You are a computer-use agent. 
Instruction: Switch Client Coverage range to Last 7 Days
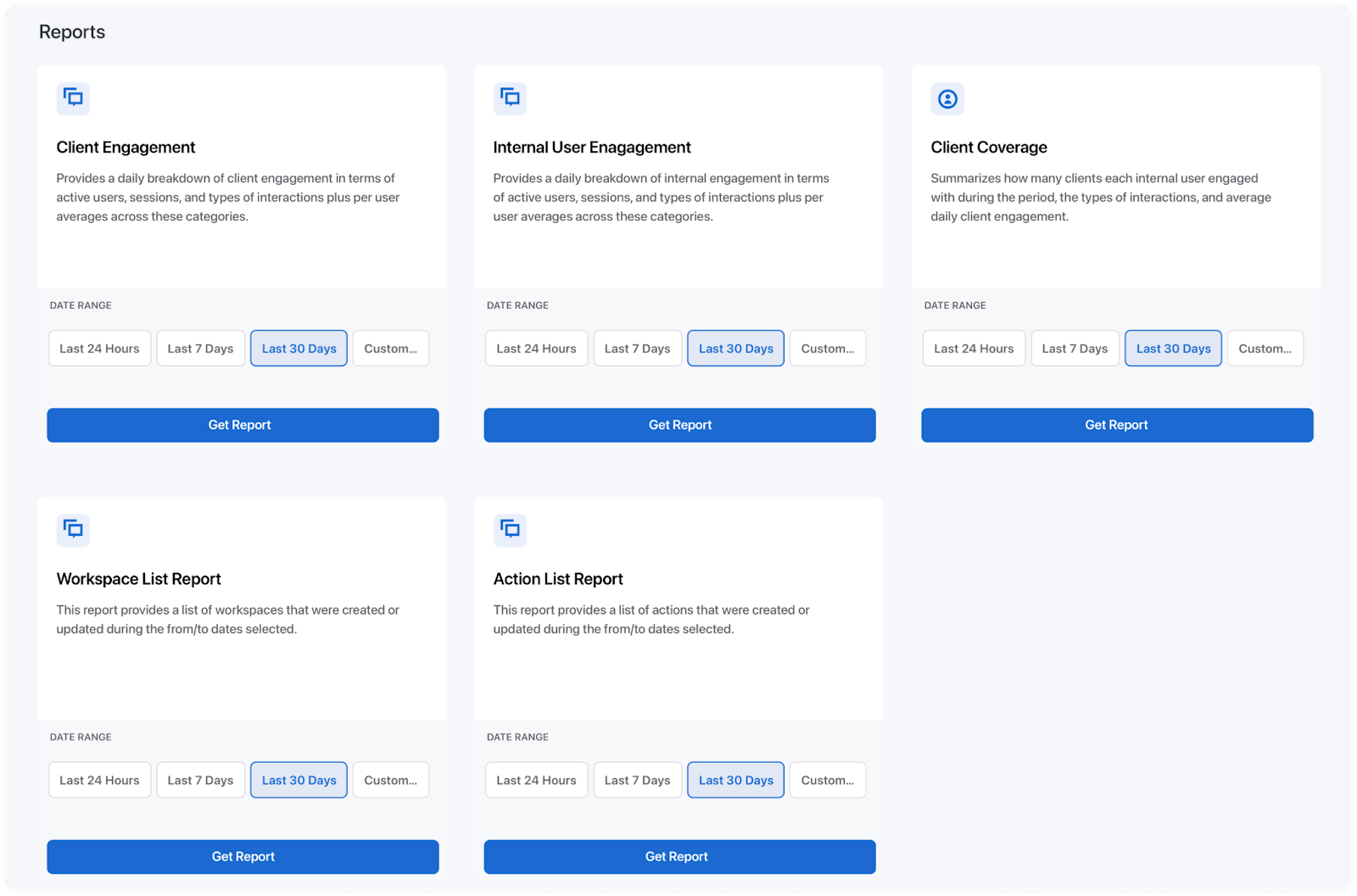coord(1075,348)
